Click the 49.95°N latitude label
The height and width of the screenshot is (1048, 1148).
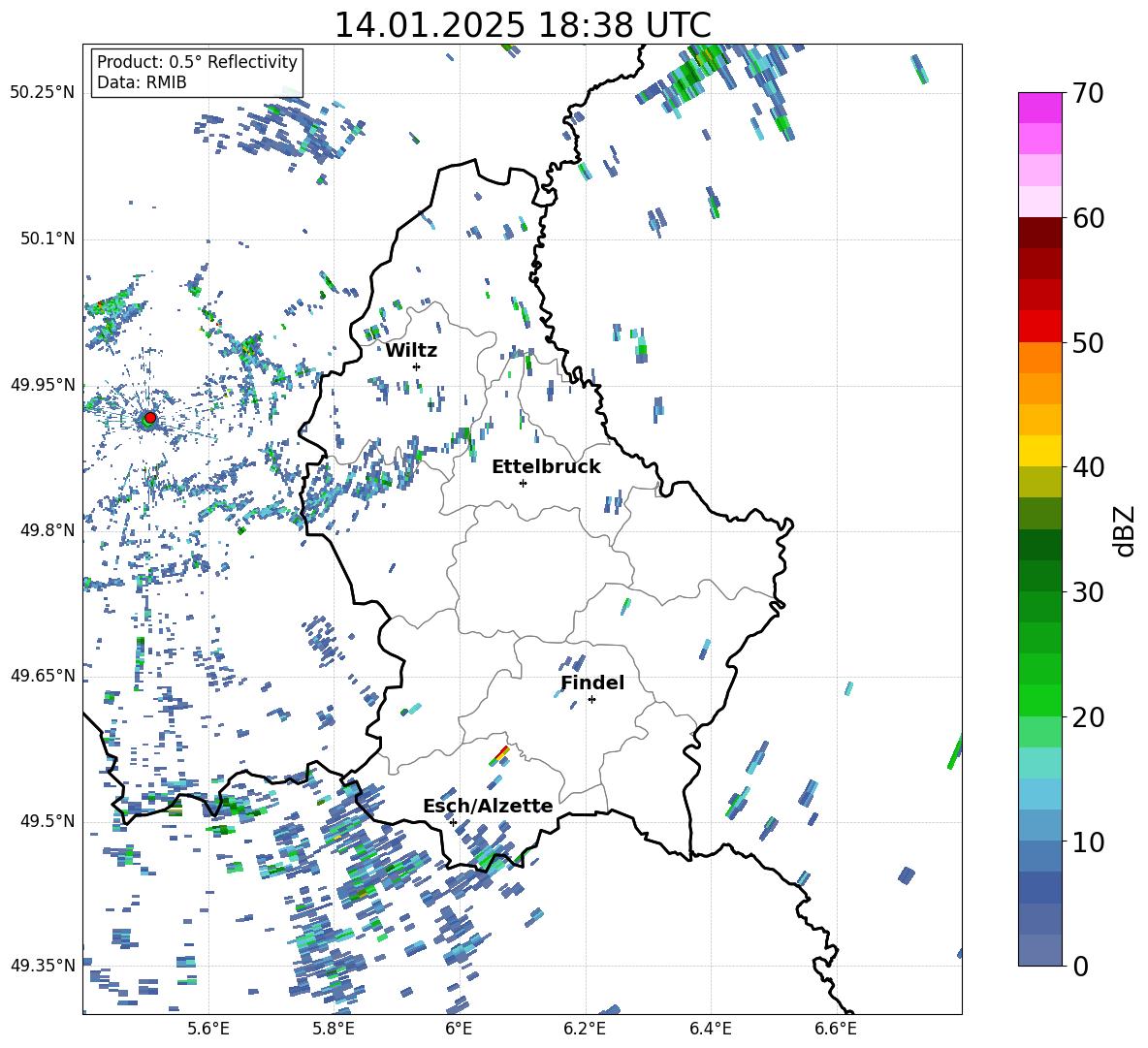(x=43, y=384)
